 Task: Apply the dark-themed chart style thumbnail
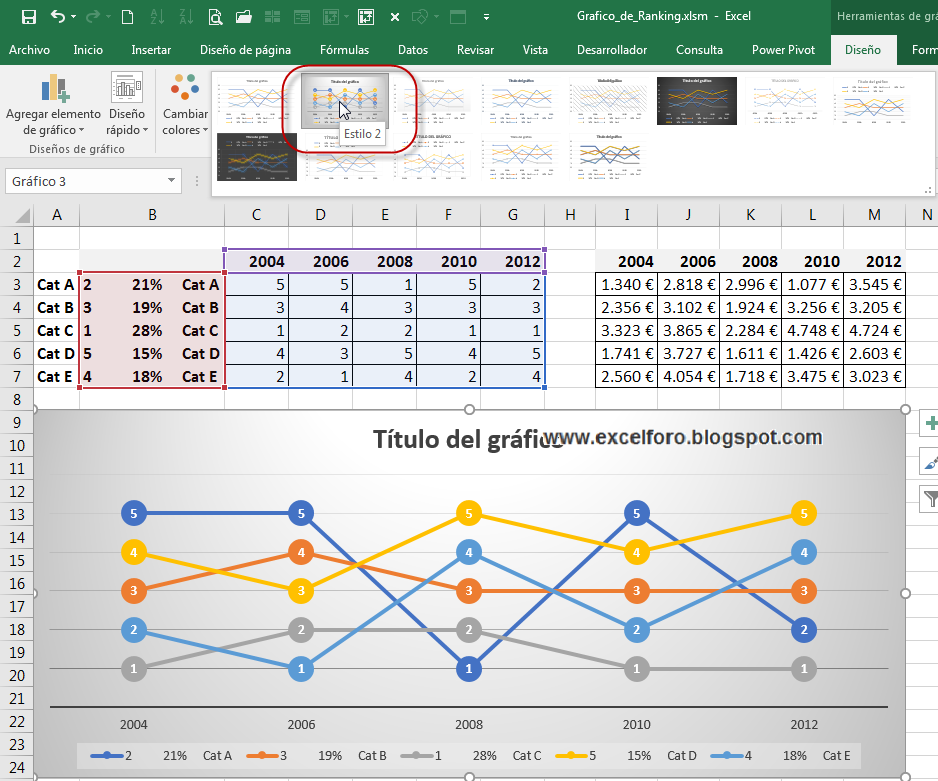pyautogui.click(x=696, y=100)
